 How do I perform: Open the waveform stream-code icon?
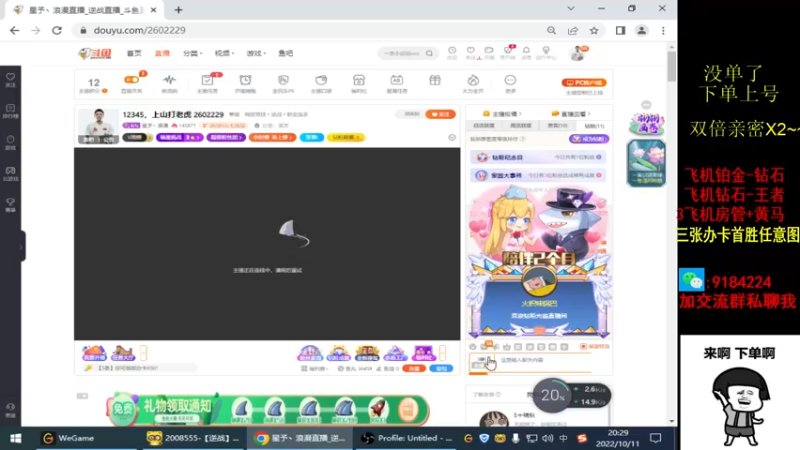coord(169,80)
